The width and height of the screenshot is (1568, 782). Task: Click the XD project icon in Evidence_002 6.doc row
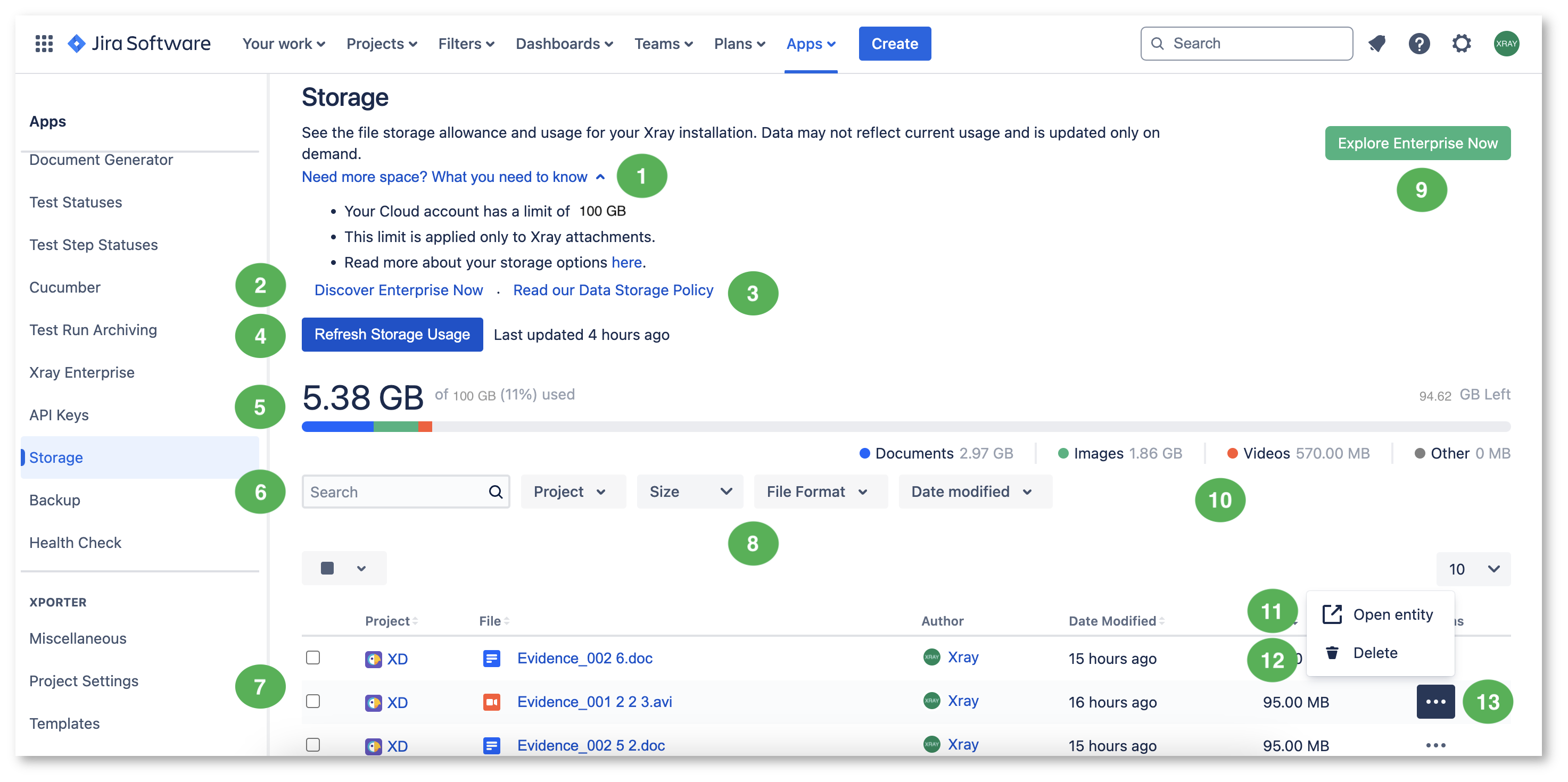(373, 659)
